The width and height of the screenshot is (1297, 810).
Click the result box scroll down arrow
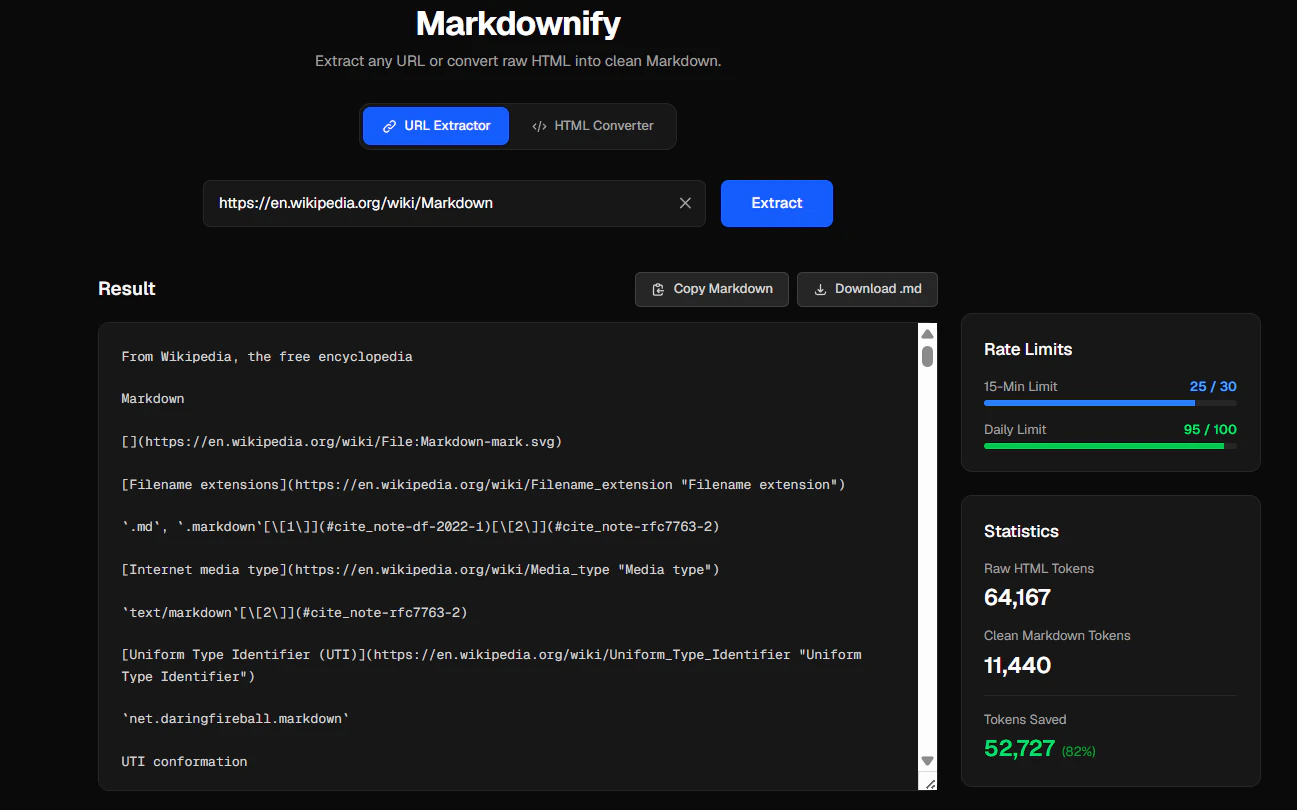pos(927,761)
